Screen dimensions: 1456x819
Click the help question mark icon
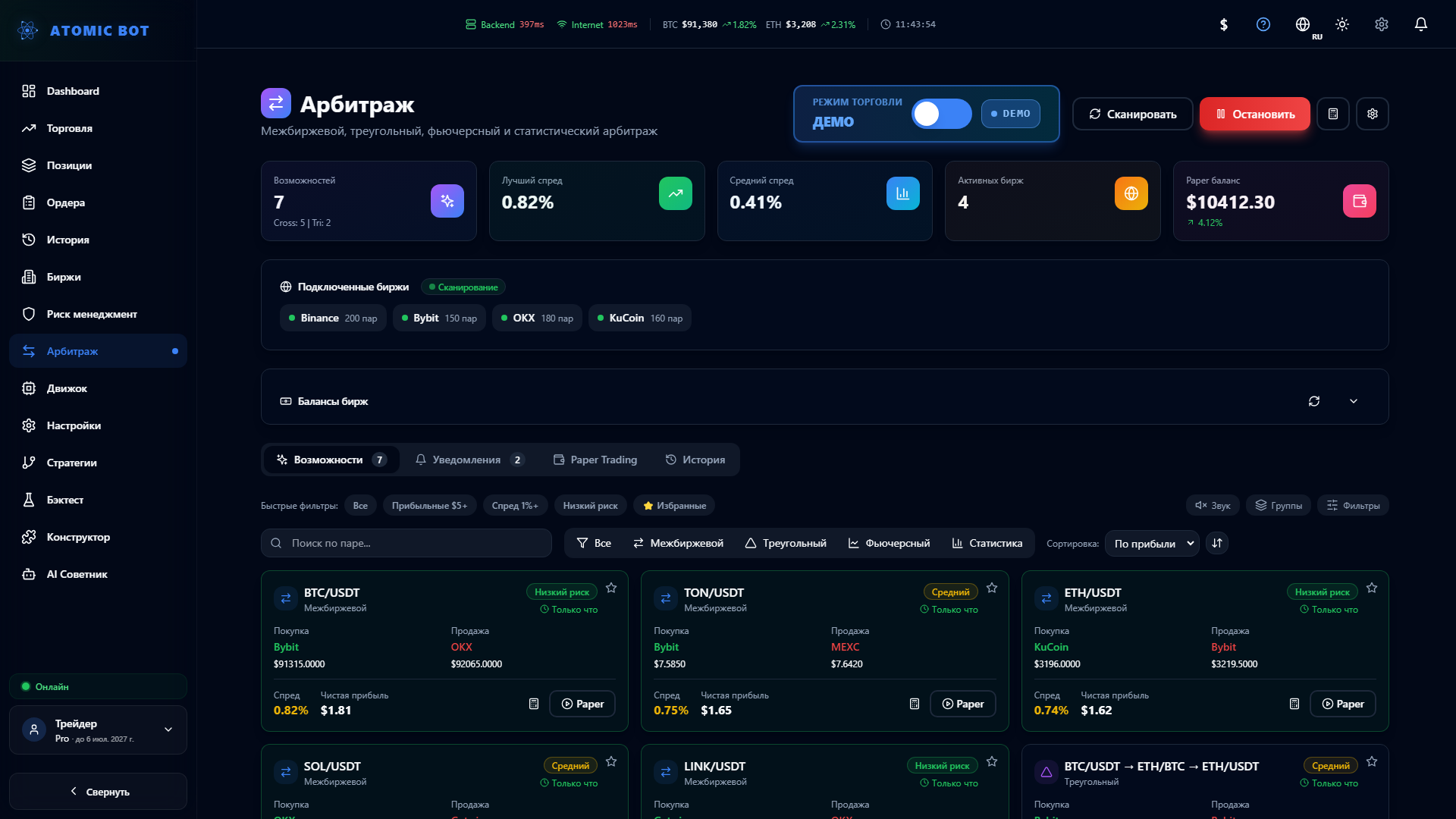(1263, 24)
